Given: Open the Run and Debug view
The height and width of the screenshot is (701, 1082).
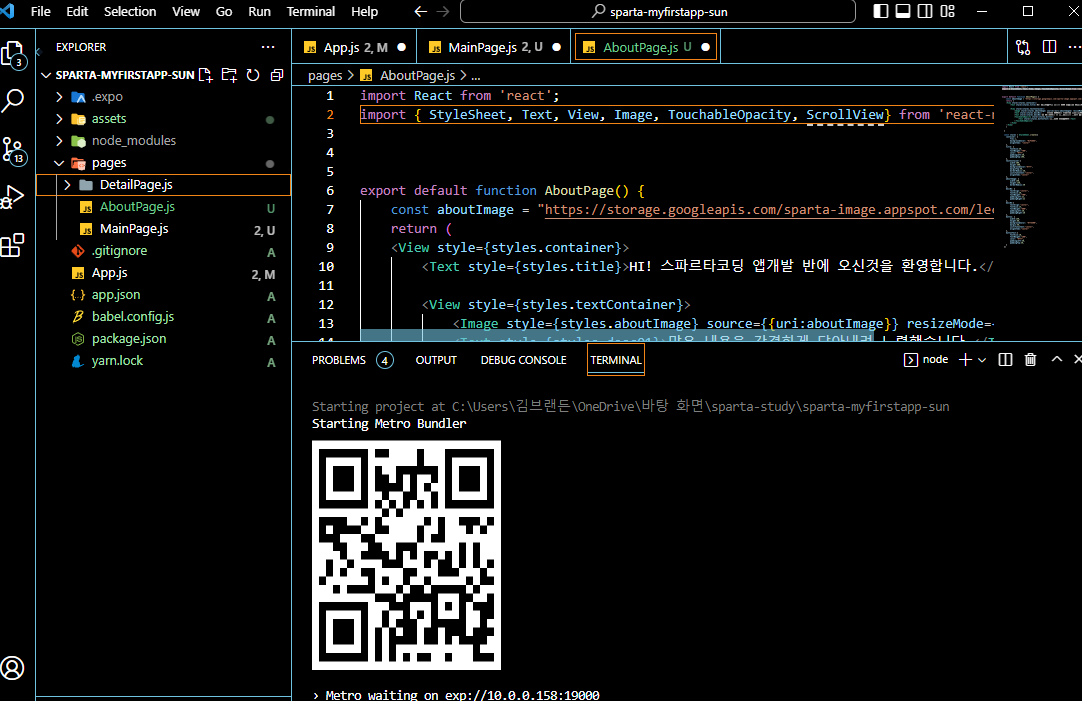Looking at the screenshot, I should pyautogui.click(x=13, y=197).
